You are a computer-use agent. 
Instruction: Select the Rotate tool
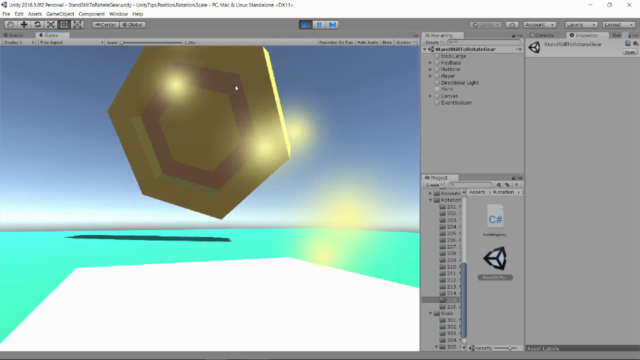coord(38,25)
